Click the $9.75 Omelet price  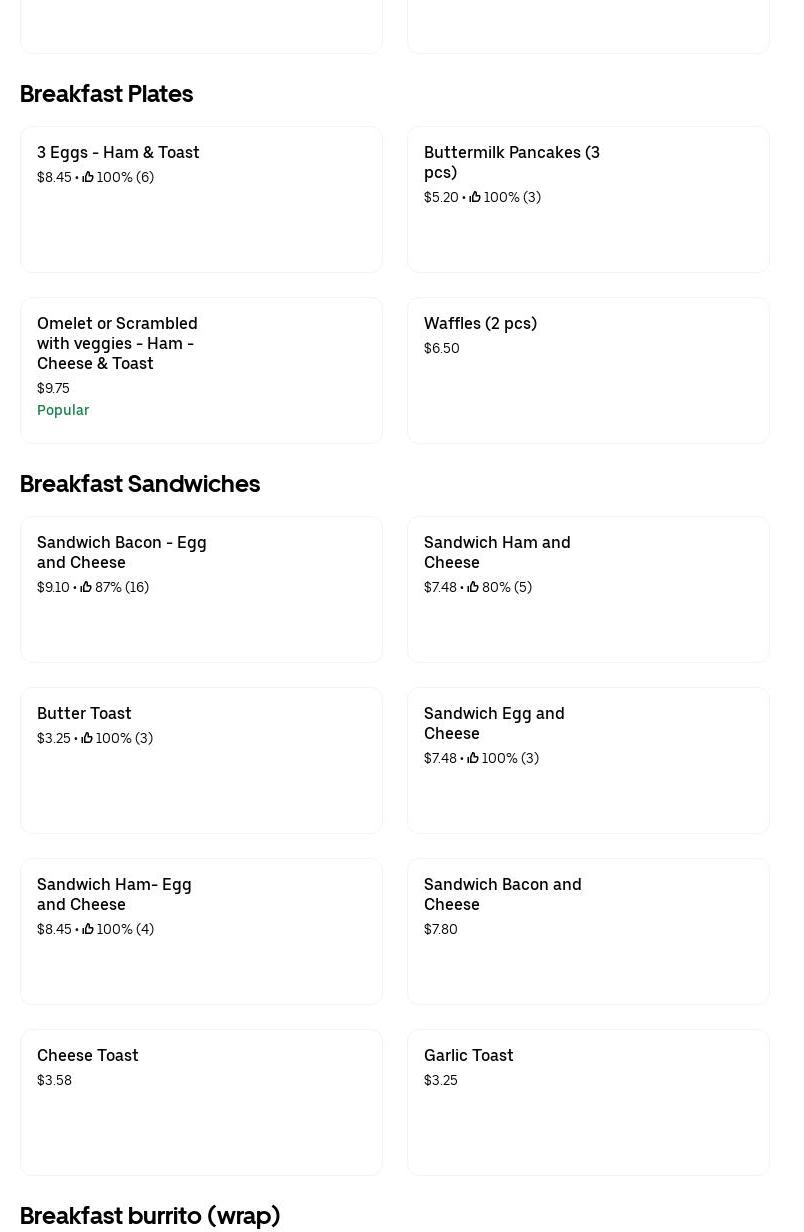(53, 388)
